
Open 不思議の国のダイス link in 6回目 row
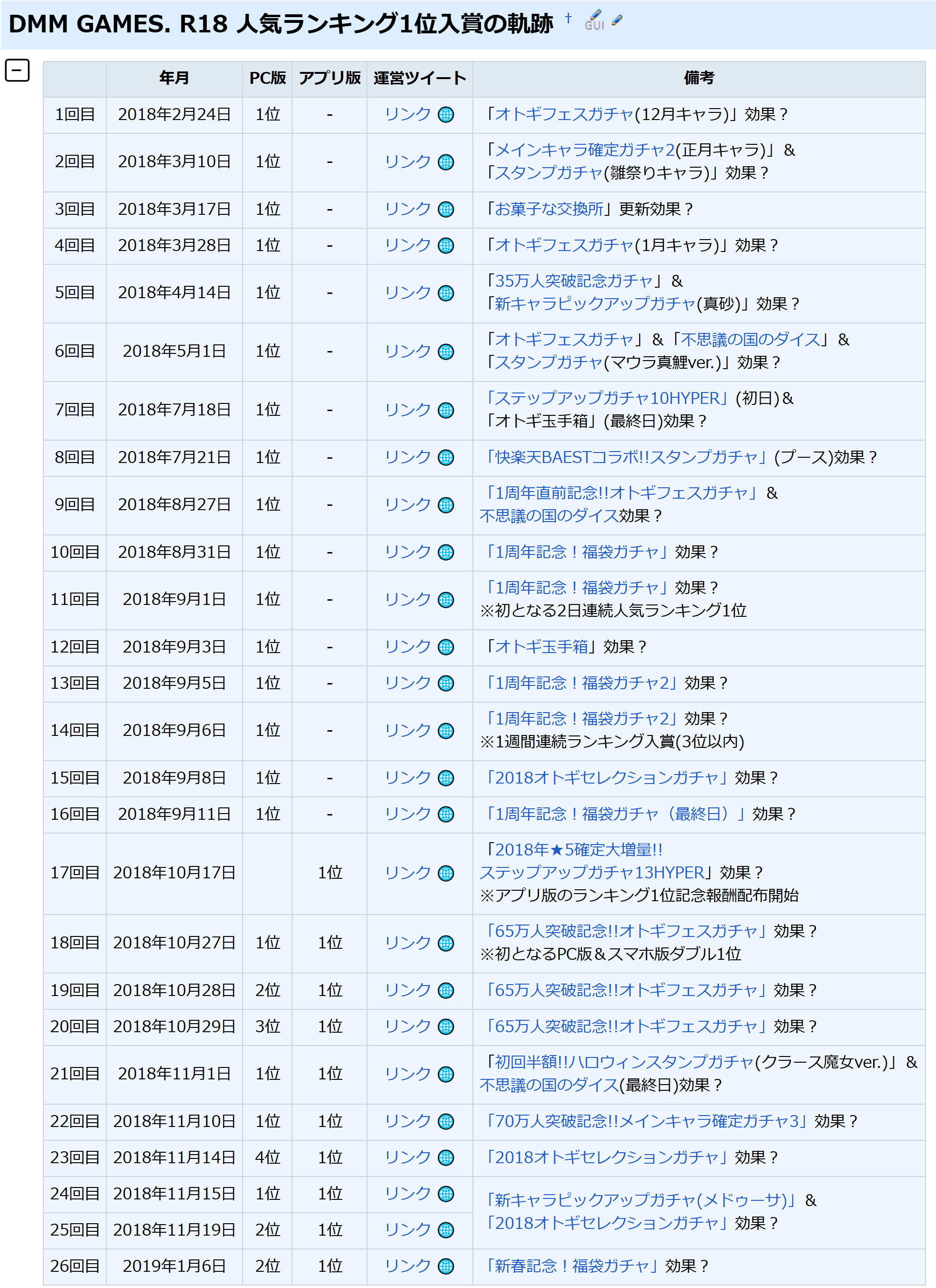tap(750, 340)
